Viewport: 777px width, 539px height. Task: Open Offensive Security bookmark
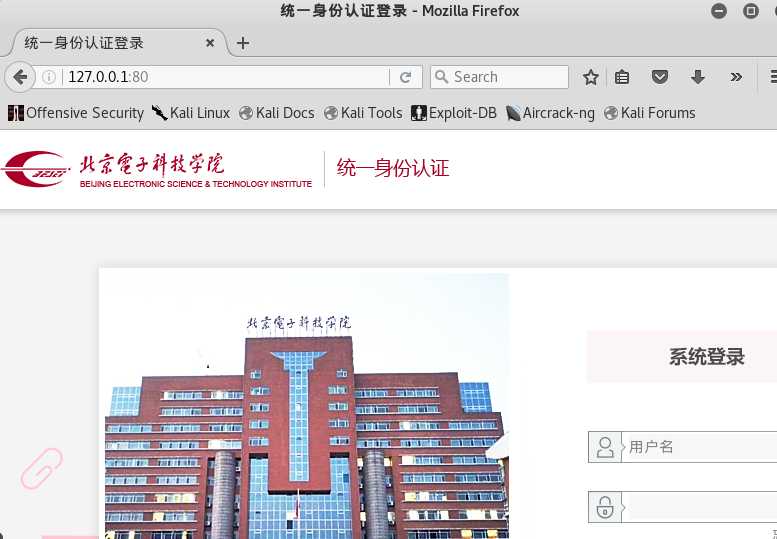click(x=75, y=113)
